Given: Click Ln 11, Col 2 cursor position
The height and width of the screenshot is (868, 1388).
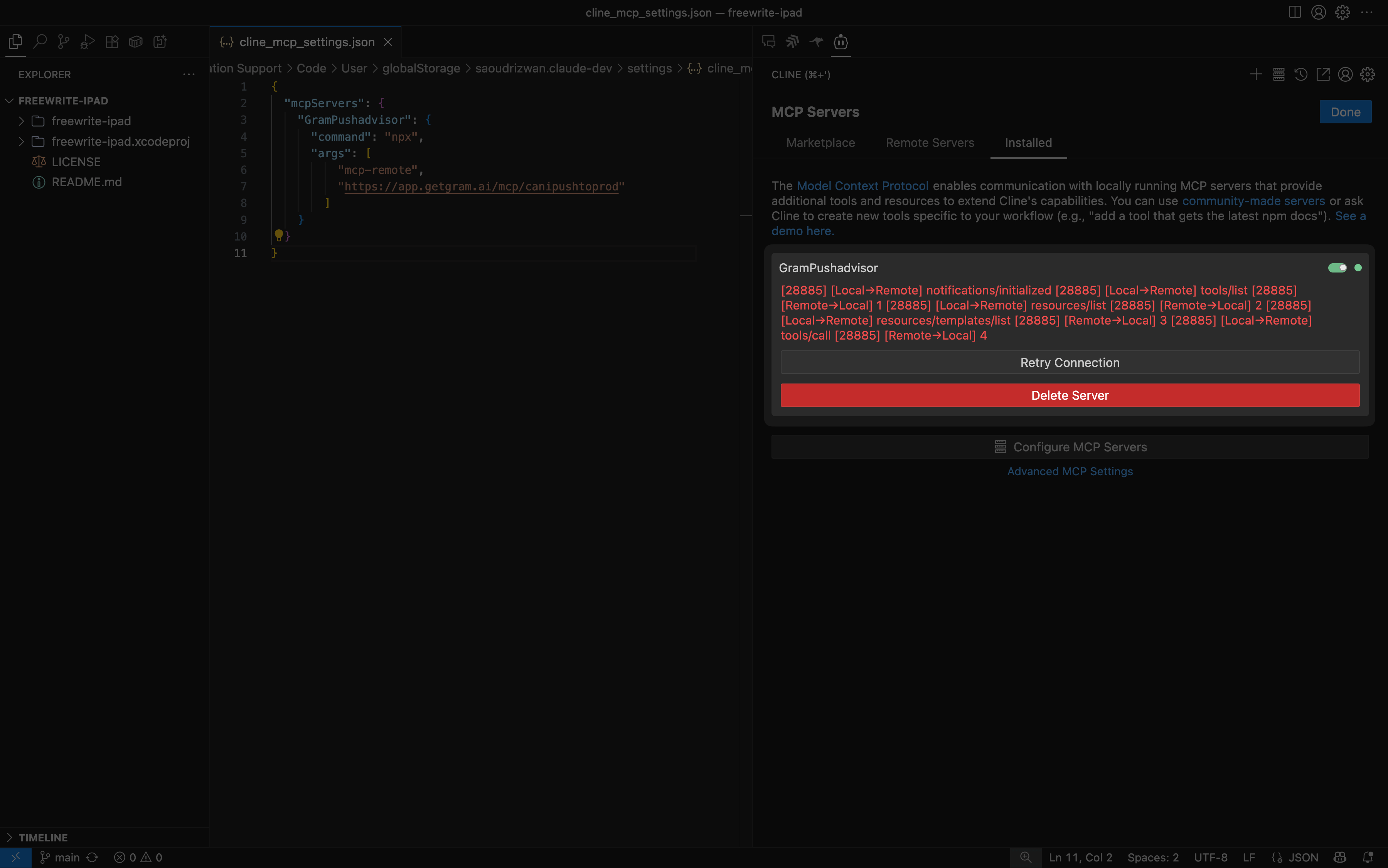Looking at the screenshot, I should point(1080,857).
